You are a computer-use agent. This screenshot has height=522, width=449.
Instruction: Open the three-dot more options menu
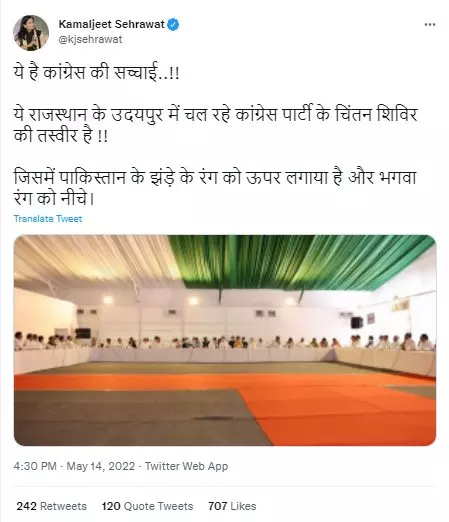coord(430,25)
